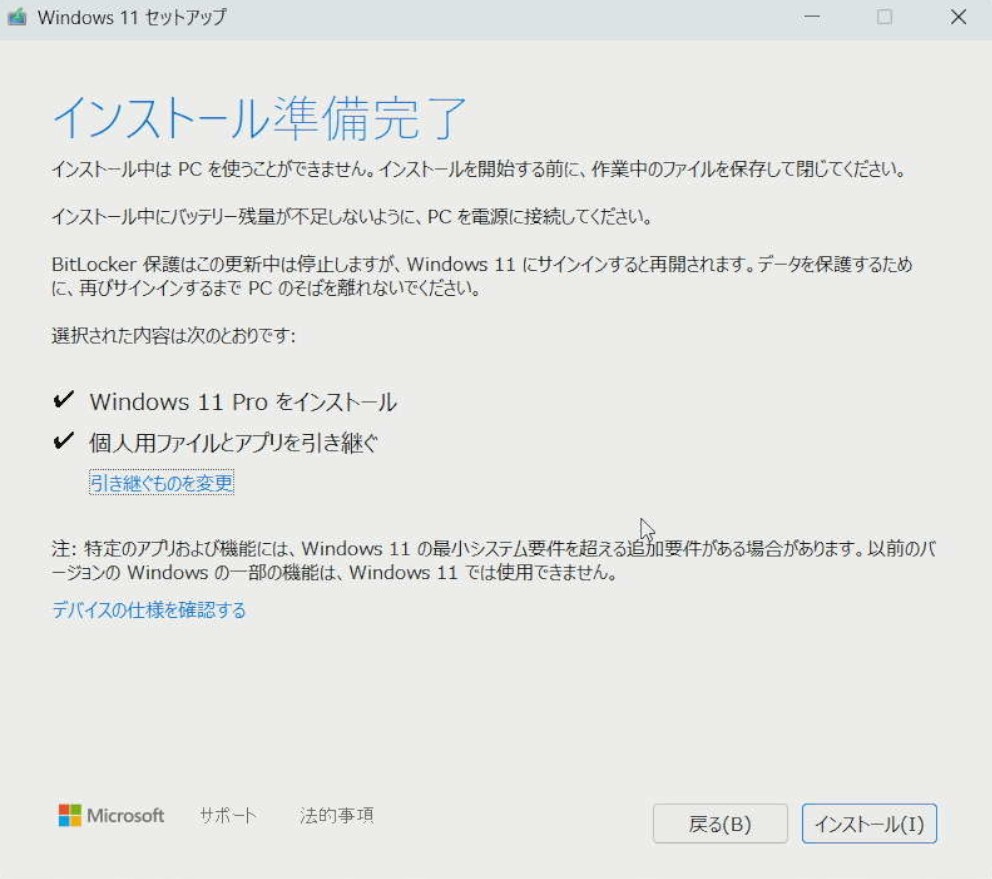Click the checkmark beside Windows 11 Pro をインストール
The height and width of the screenshot is (879, 992).
[64, 400]
